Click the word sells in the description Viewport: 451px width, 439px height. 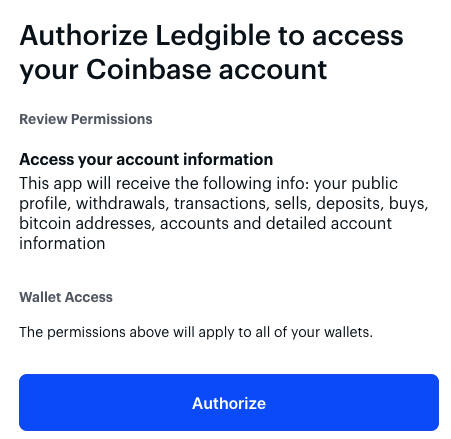(x=292, y=203)
